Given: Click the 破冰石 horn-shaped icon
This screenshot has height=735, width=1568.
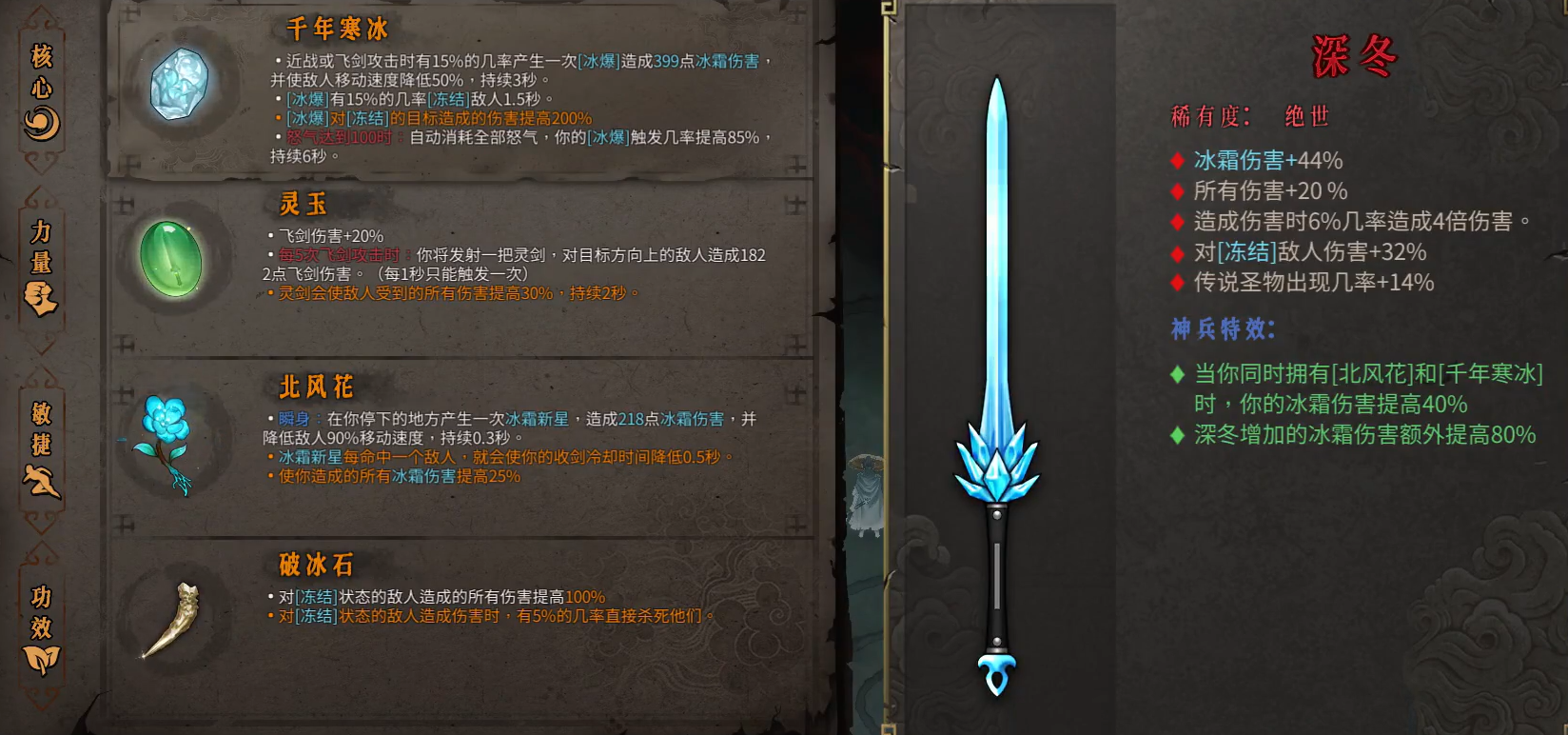Looking at the screenshot, I should point(171,620).
